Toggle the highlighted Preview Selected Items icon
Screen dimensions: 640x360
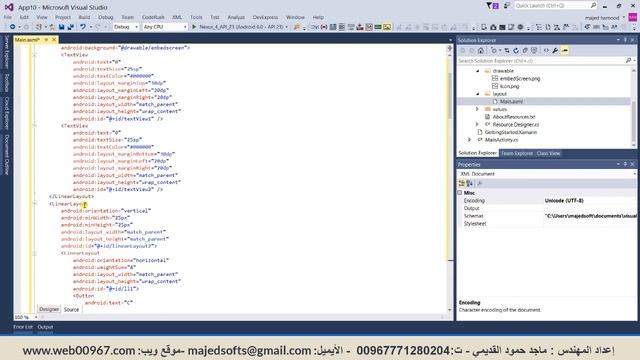coord(564,51)
